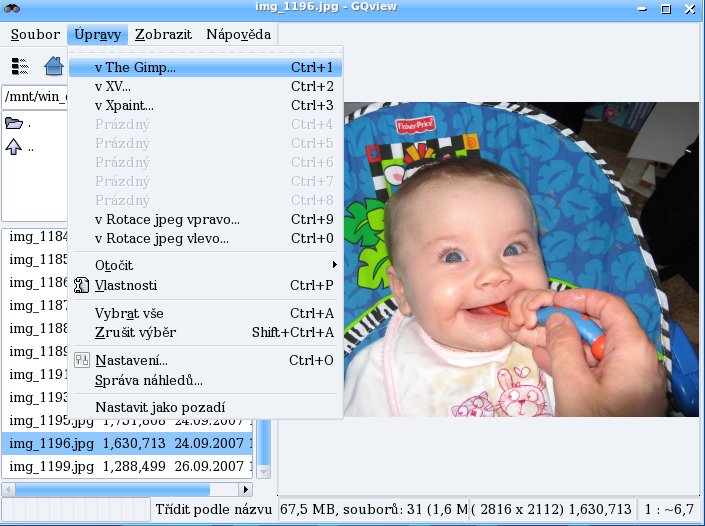The height and width of the screenshot is (526, 705).
Task: Click the Vlastnosti properties icon in menu
Action: pyautogui.click(x=81, y=285)
